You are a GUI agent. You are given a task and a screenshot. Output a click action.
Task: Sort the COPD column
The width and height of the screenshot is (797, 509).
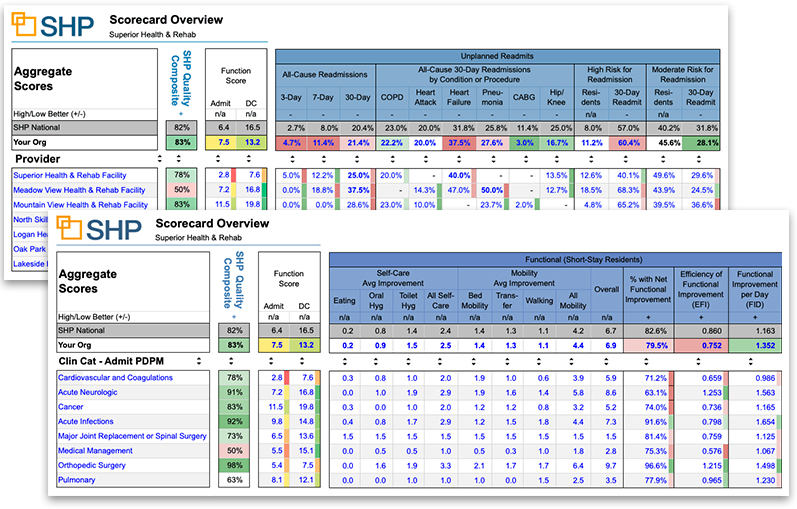[x=392, y=159]
